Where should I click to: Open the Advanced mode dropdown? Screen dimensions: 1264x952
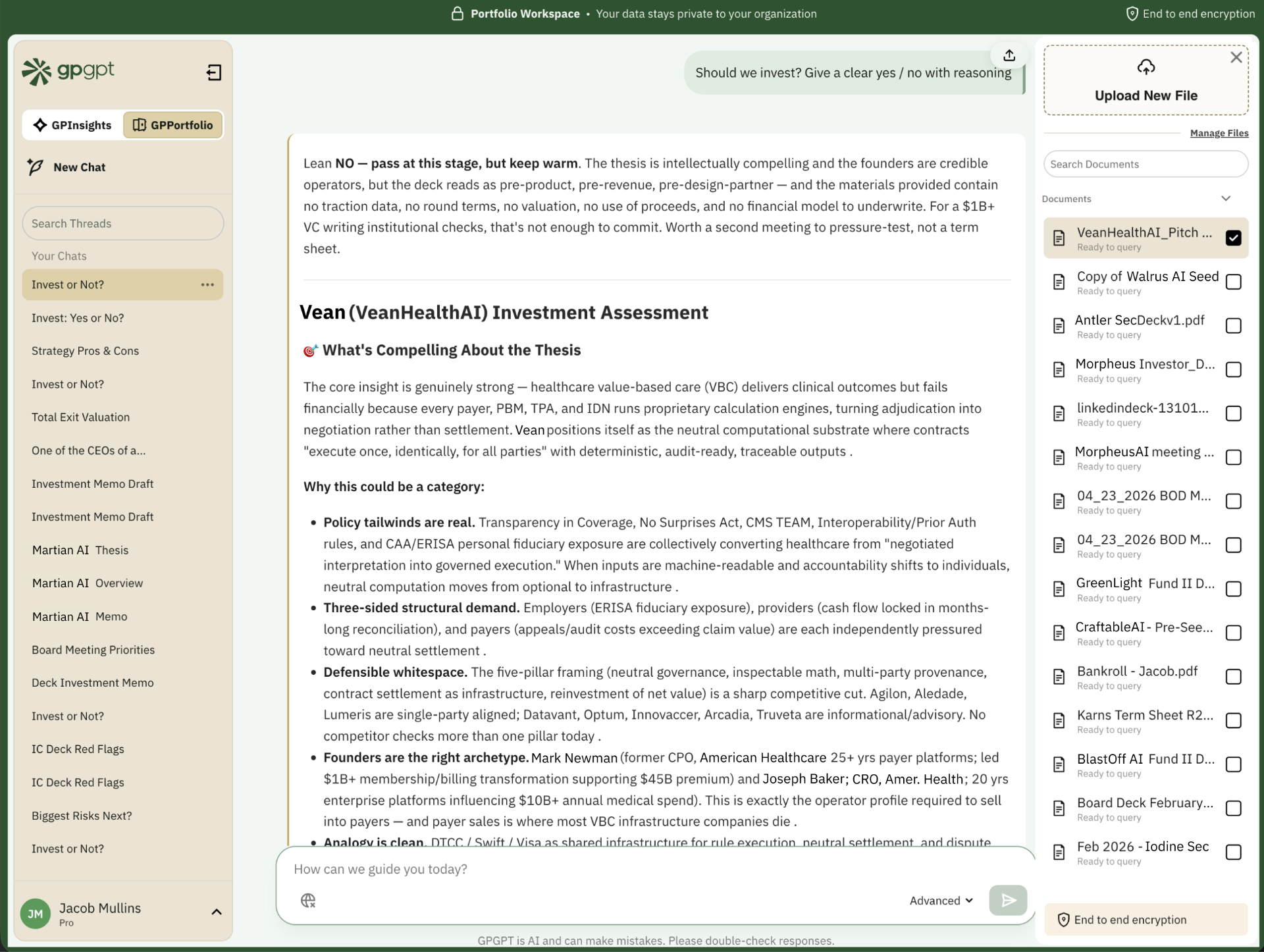[x=941, y=900]
